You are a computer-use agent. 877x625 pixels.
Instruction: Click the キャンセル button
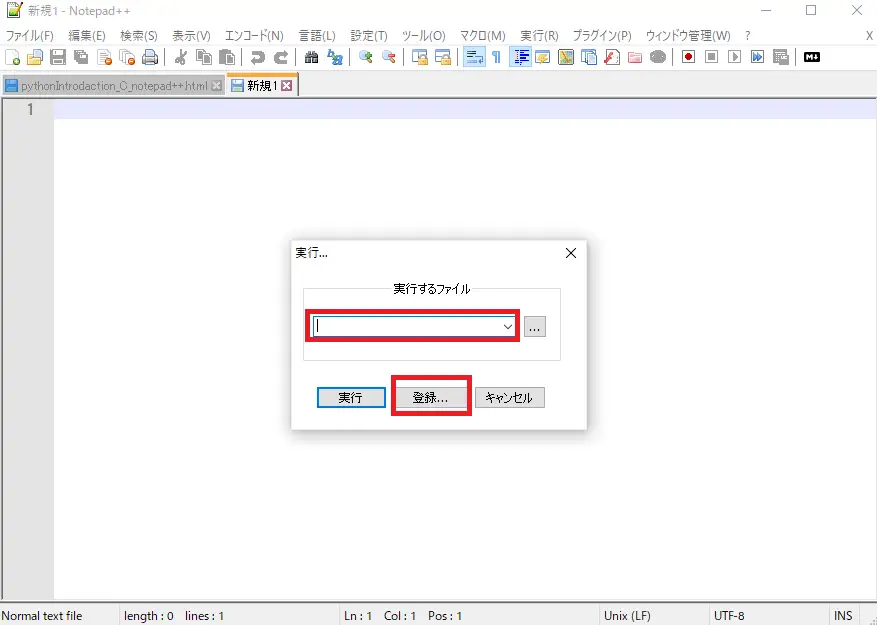tap(510, 398)
